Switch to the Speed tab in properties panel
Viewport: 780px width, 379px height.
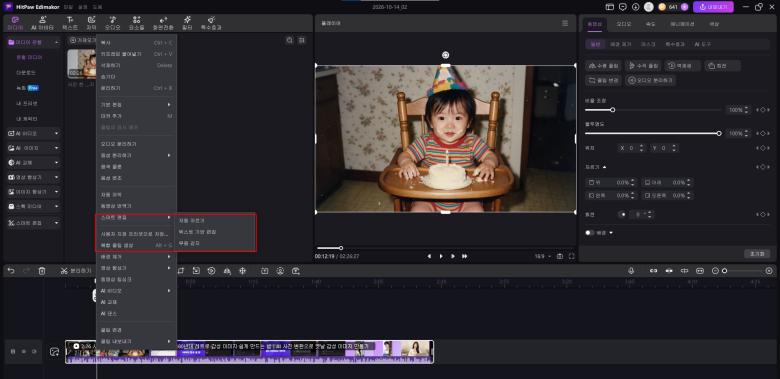pos(650,23)
